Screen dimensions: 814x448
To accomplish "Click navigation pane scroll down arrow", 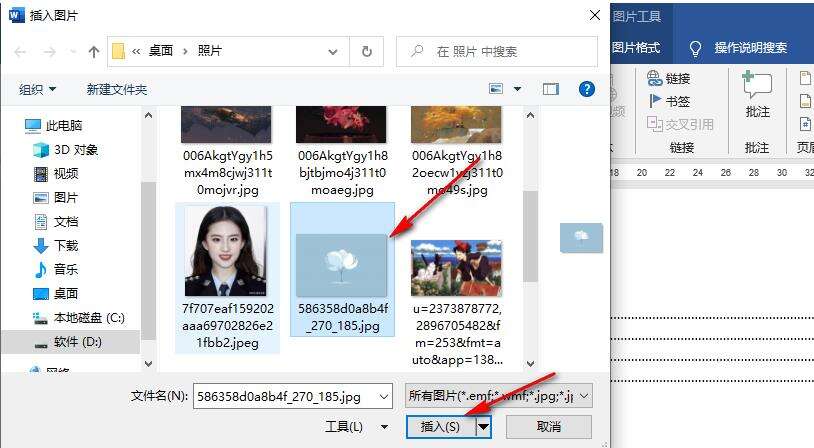I will tap(148, 363).
